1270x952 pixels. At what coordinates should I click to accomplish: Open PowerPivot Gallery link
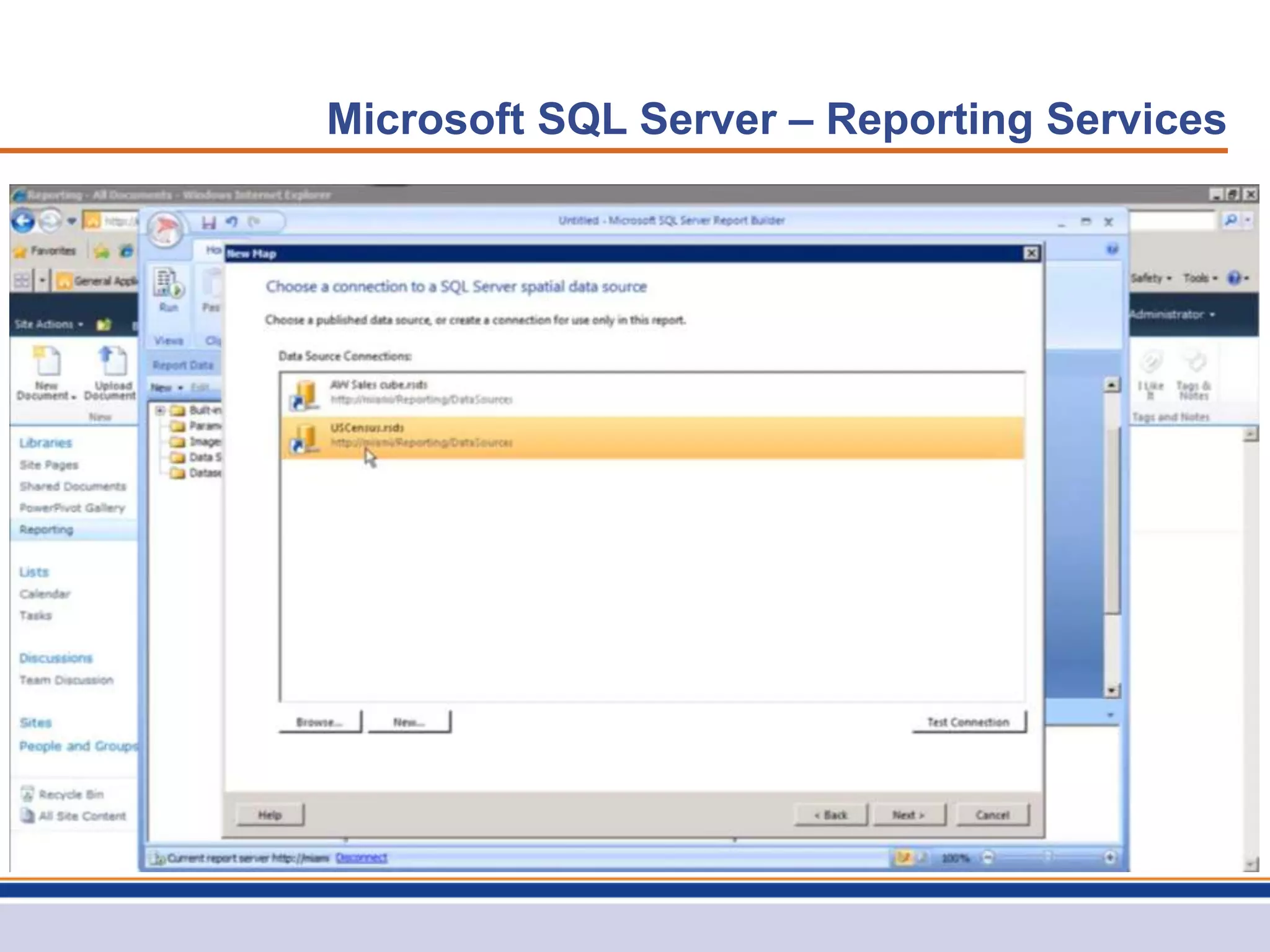(72, 508)
